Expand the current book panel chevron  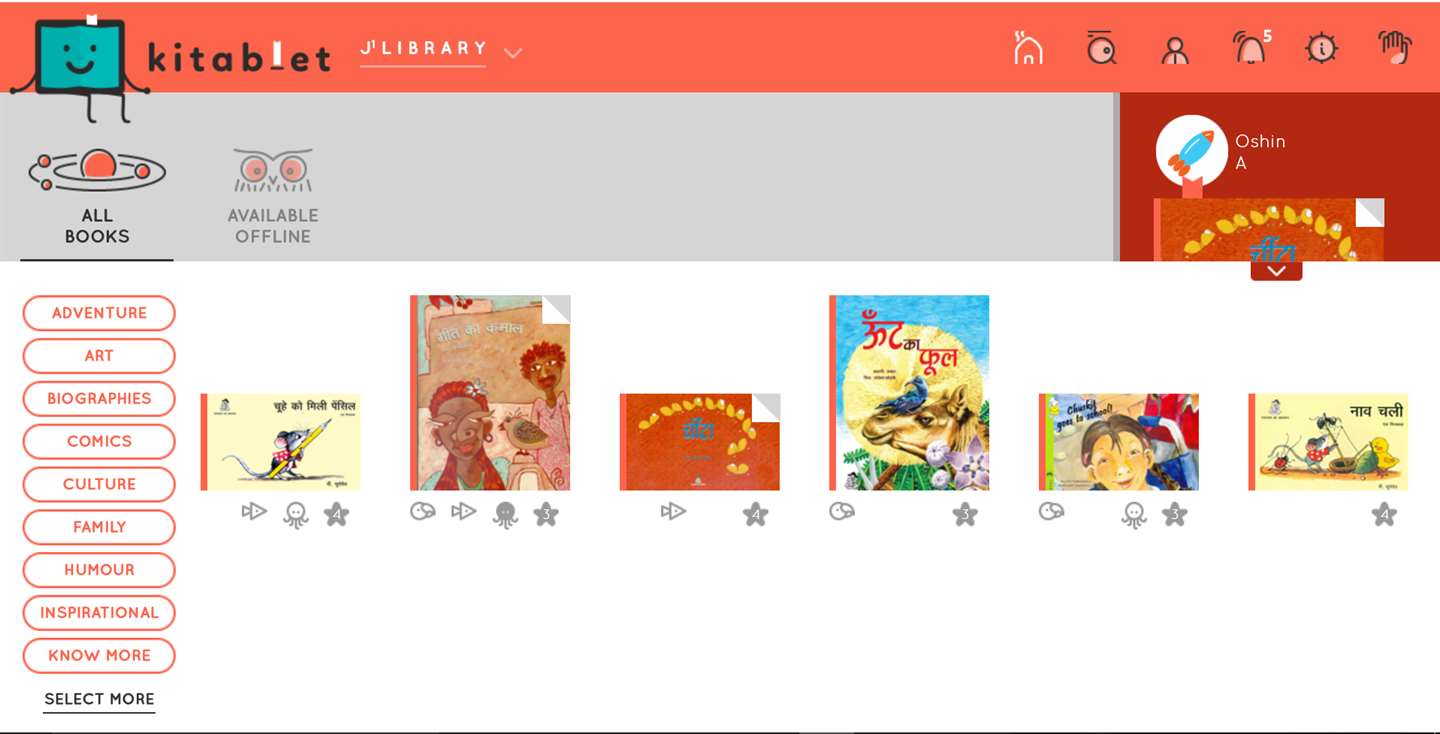point(1276,270)
